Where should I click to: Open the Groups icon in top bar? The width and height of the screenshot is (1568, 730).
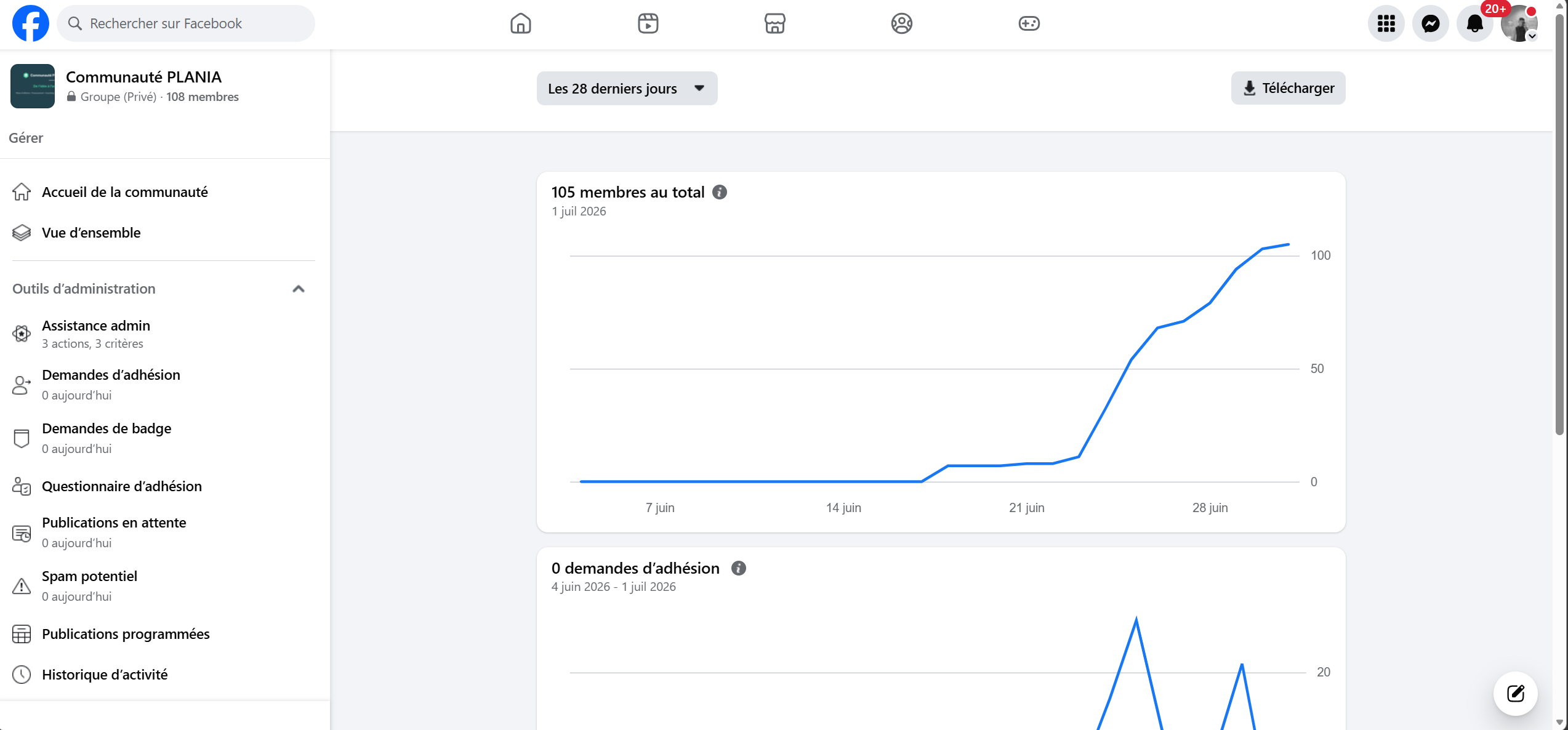[x=901, y=23]
